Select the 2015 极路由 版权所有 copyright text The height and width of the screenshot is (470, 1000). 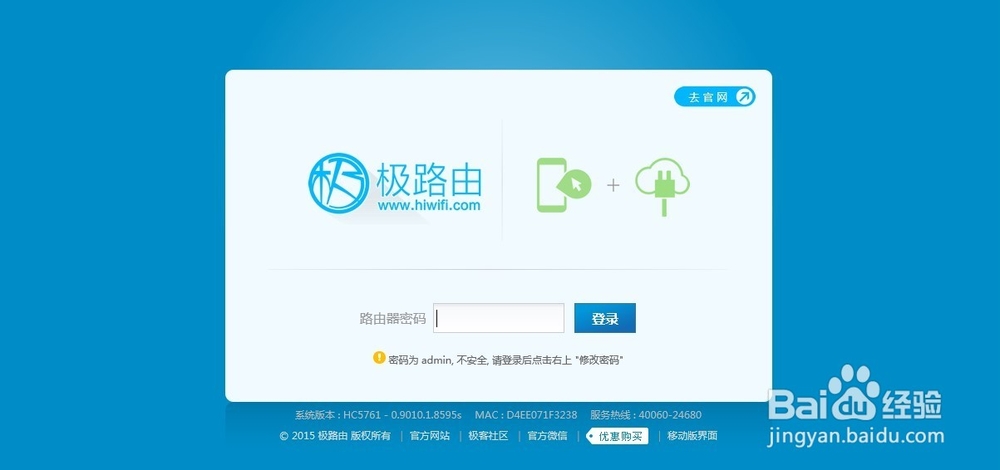(335, 436)
